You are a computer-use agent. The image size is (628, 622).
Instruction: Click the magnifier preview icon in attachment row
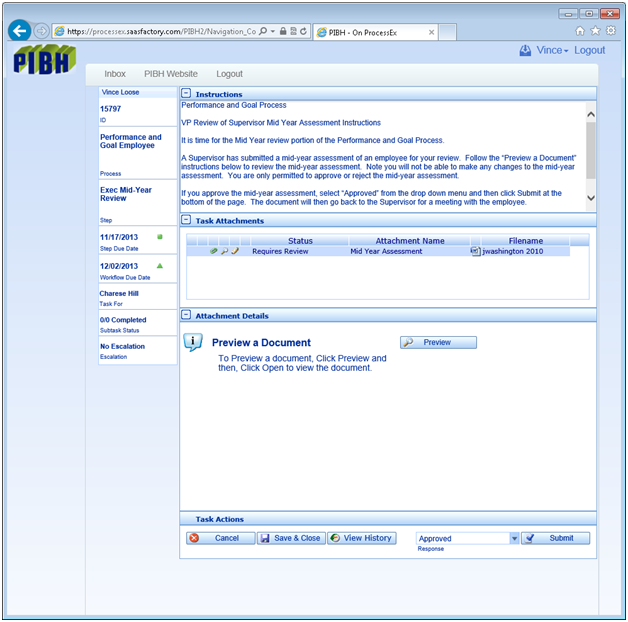pos(224,251)
